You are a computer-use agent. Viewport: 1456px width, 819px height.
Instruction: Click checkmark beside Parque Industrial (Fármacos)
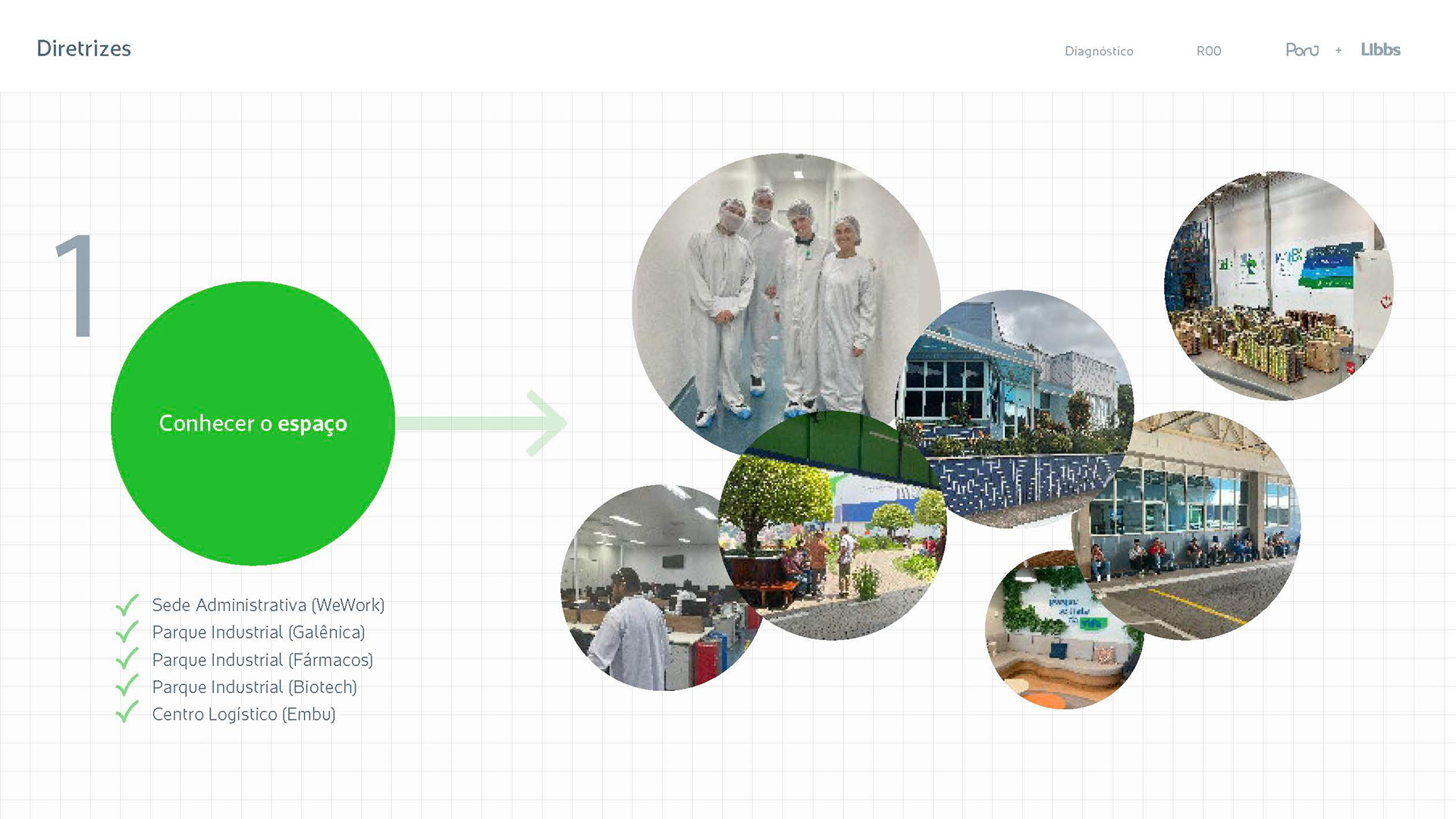(x=127, y=659)
